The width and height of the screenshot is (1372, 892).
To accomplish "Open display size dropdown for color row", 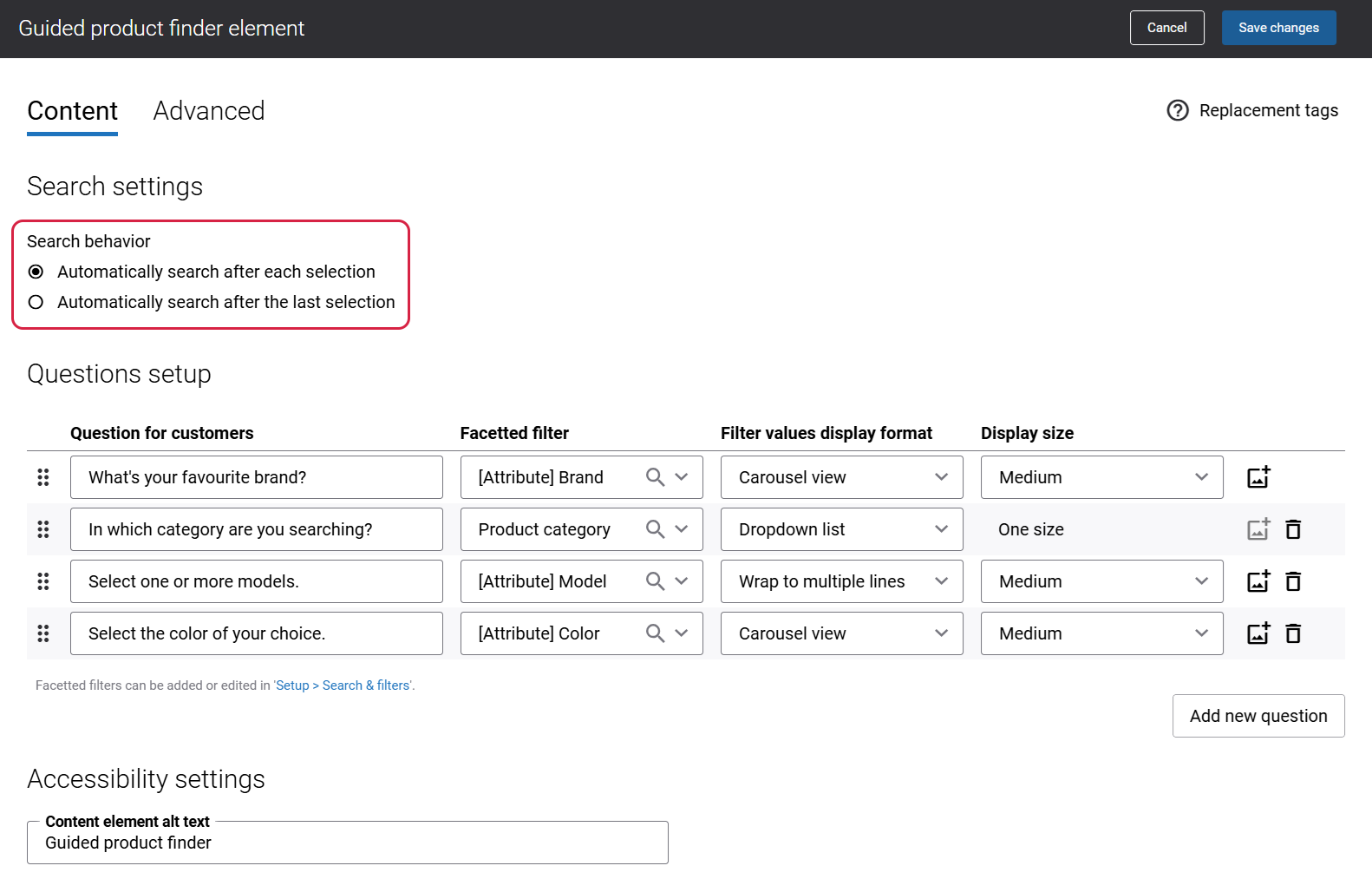I will 1101,633.
